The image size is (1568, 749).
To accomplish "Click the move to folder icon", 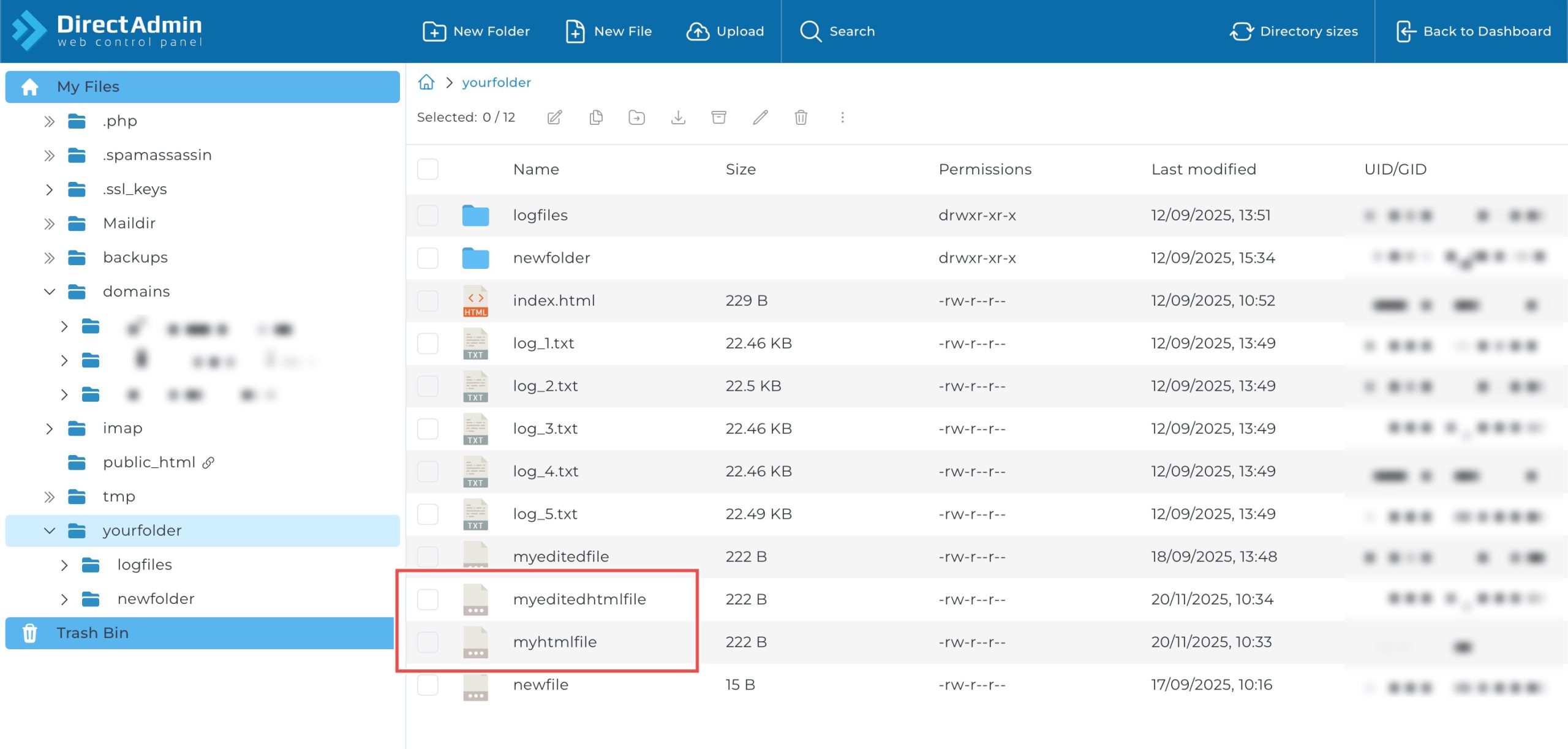I will point(637,117).
